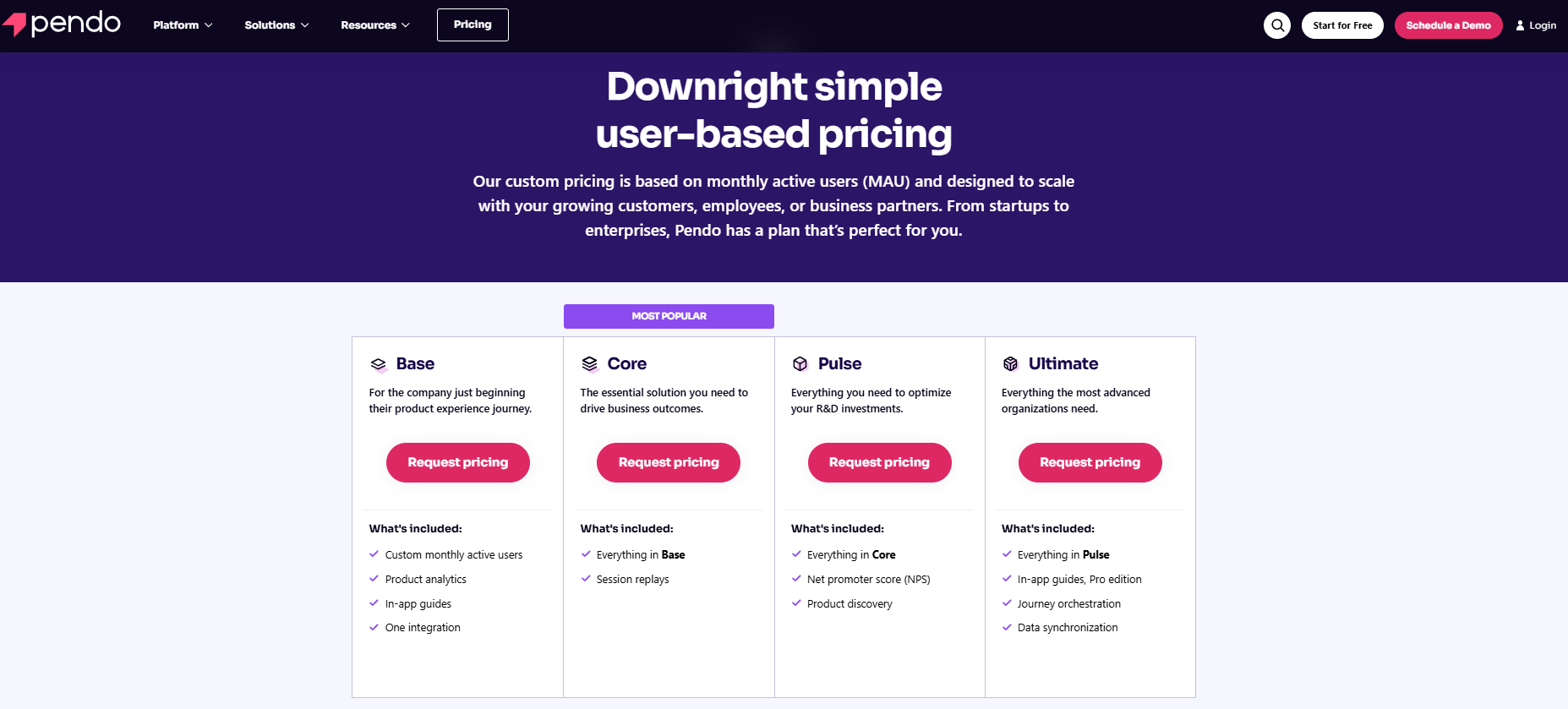Click Request pricing under the Core plan
The height and width of the screenshot is (709, 1568).
tap(668, 462)
